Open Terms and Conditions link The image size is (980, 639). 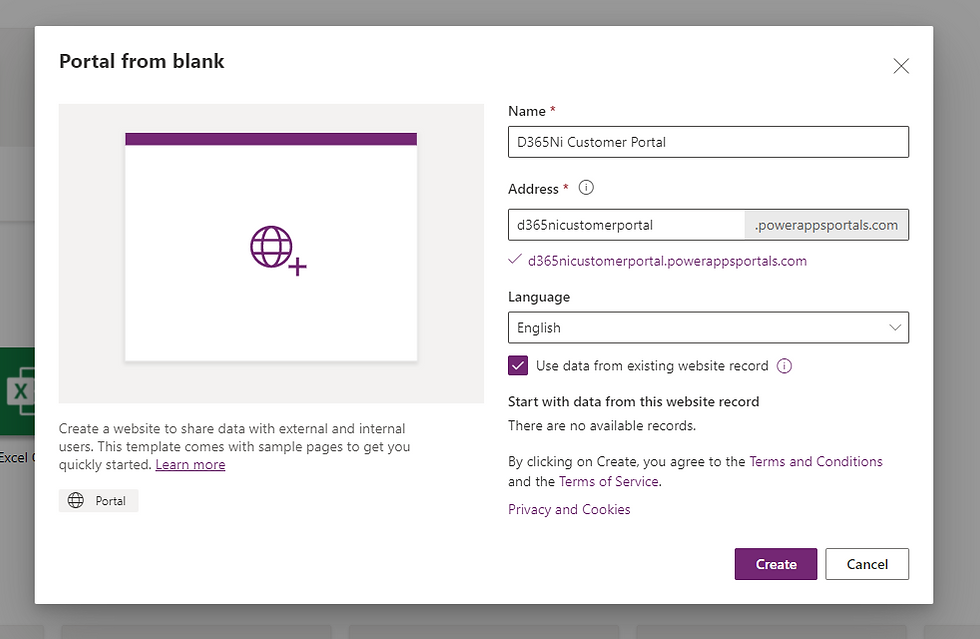click(x=816, y=461)
